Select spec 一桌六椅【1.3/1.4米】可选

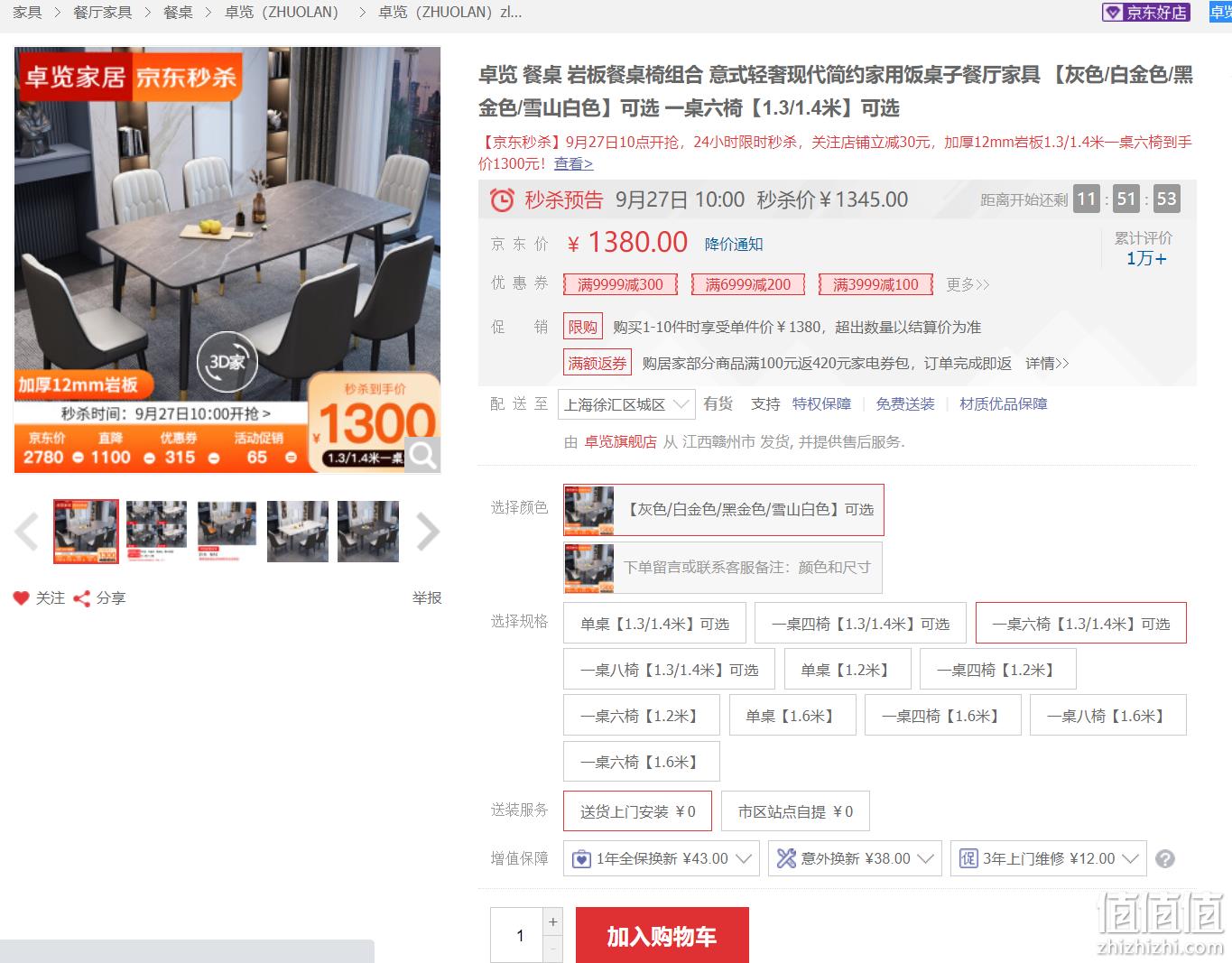[x=1080, y=624]
